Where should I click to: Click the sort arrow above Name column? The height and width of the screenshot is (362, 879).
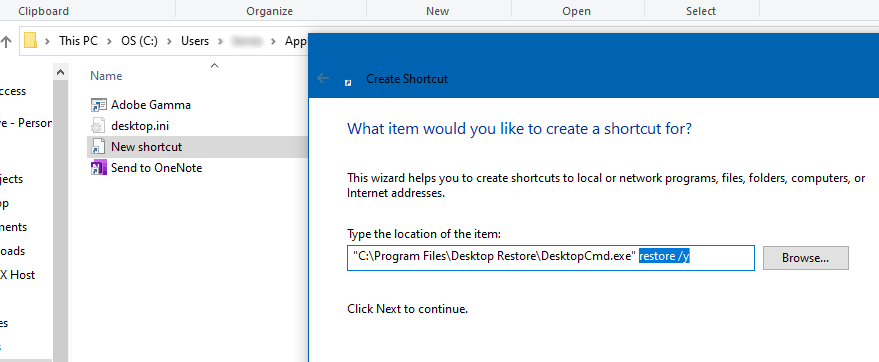click(214, 66)
